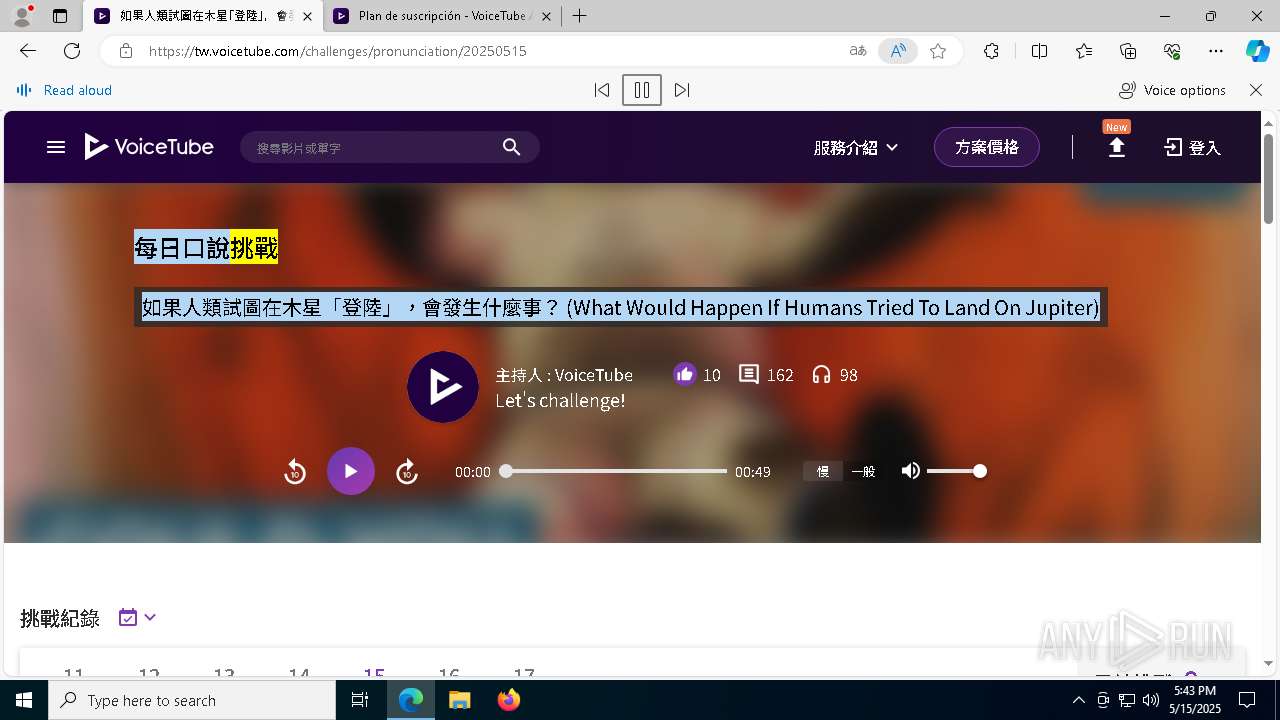Open Voice options panel
Viewport: 1280px width, 720px height.
[1172, 90]
